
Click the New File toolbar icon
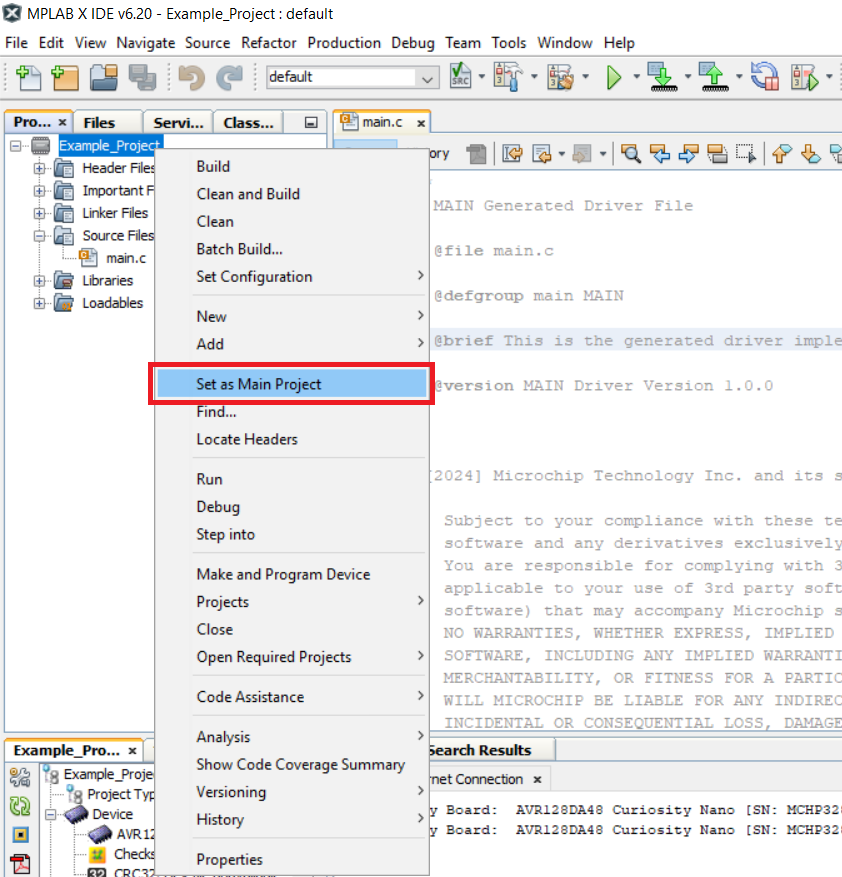click(x=29, y=77)
